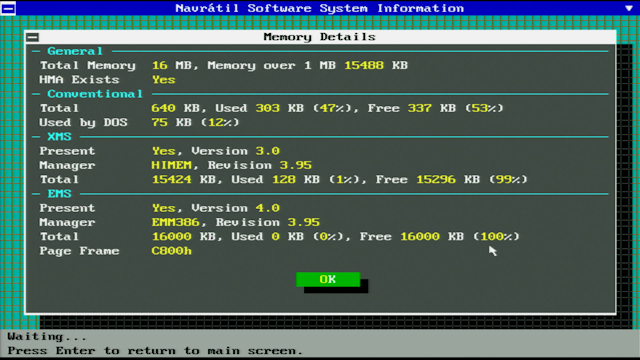Click the HIMEM manager name

[x=171, y=165]
